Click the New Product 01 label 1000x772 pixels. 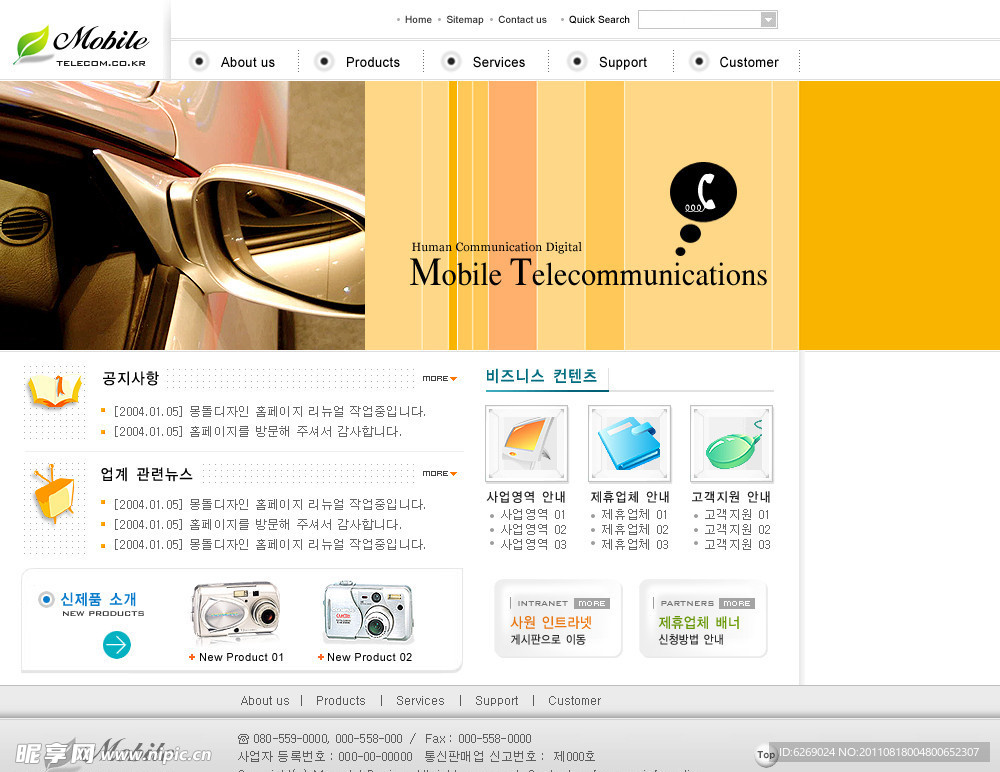pos(240,657)
